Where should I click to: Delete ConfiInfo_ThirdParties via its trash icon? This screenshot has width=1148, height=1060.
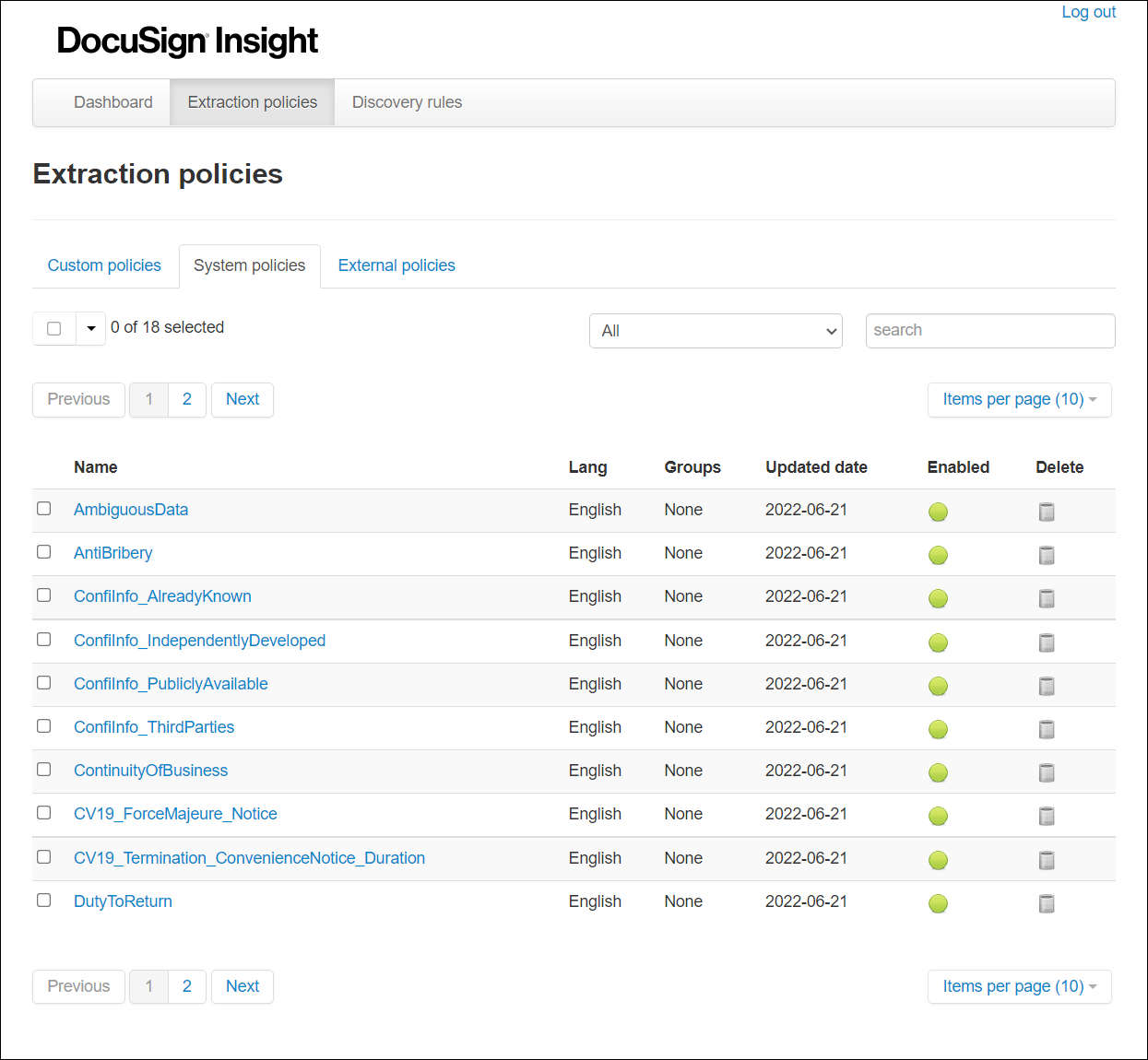1047,729
